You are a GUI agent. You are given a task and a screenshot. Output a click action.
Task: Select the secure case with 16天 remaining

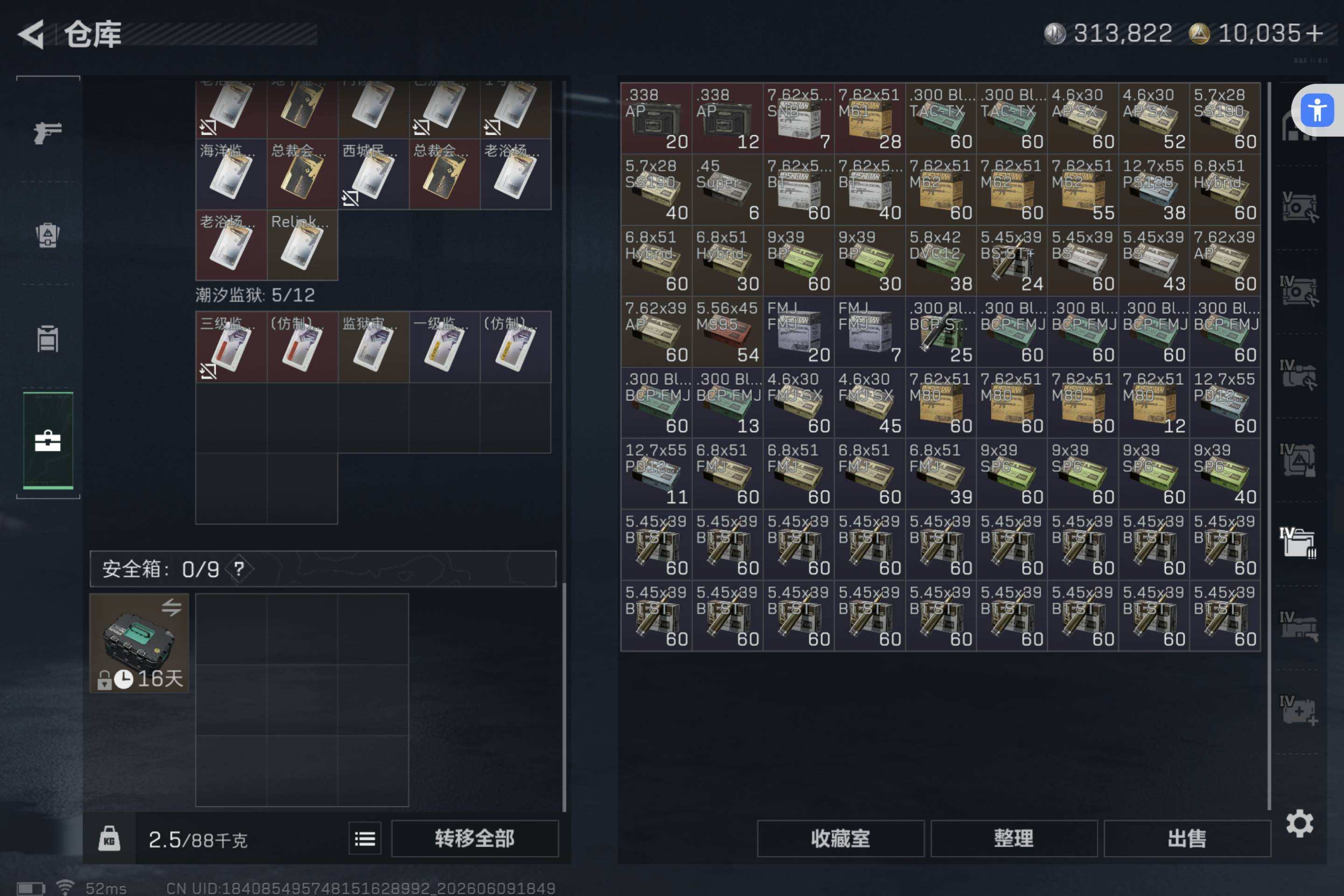140,643
